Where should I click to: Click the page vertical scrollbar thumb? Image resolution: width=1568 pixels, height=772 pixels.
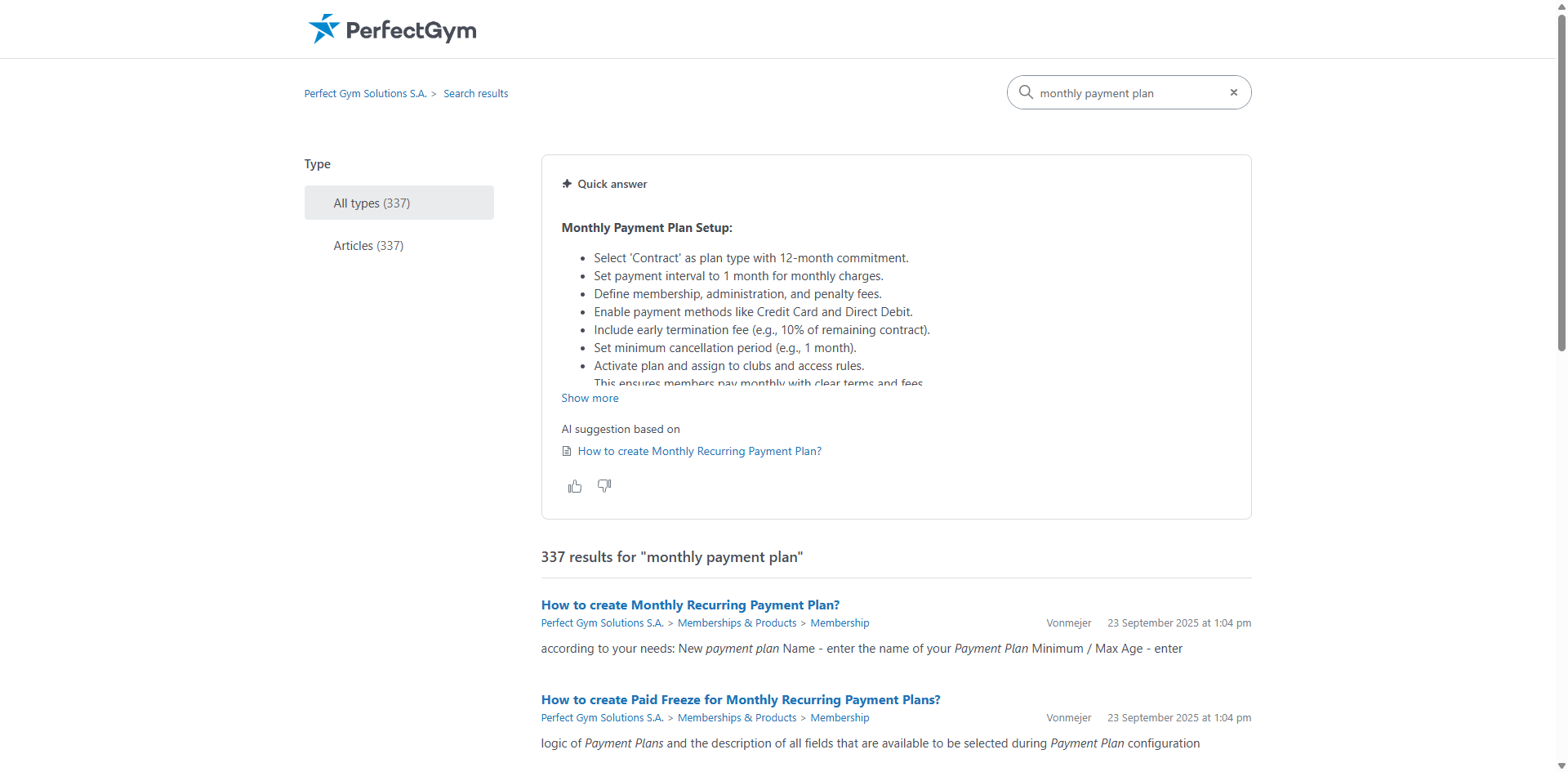tap(1561, 180)
